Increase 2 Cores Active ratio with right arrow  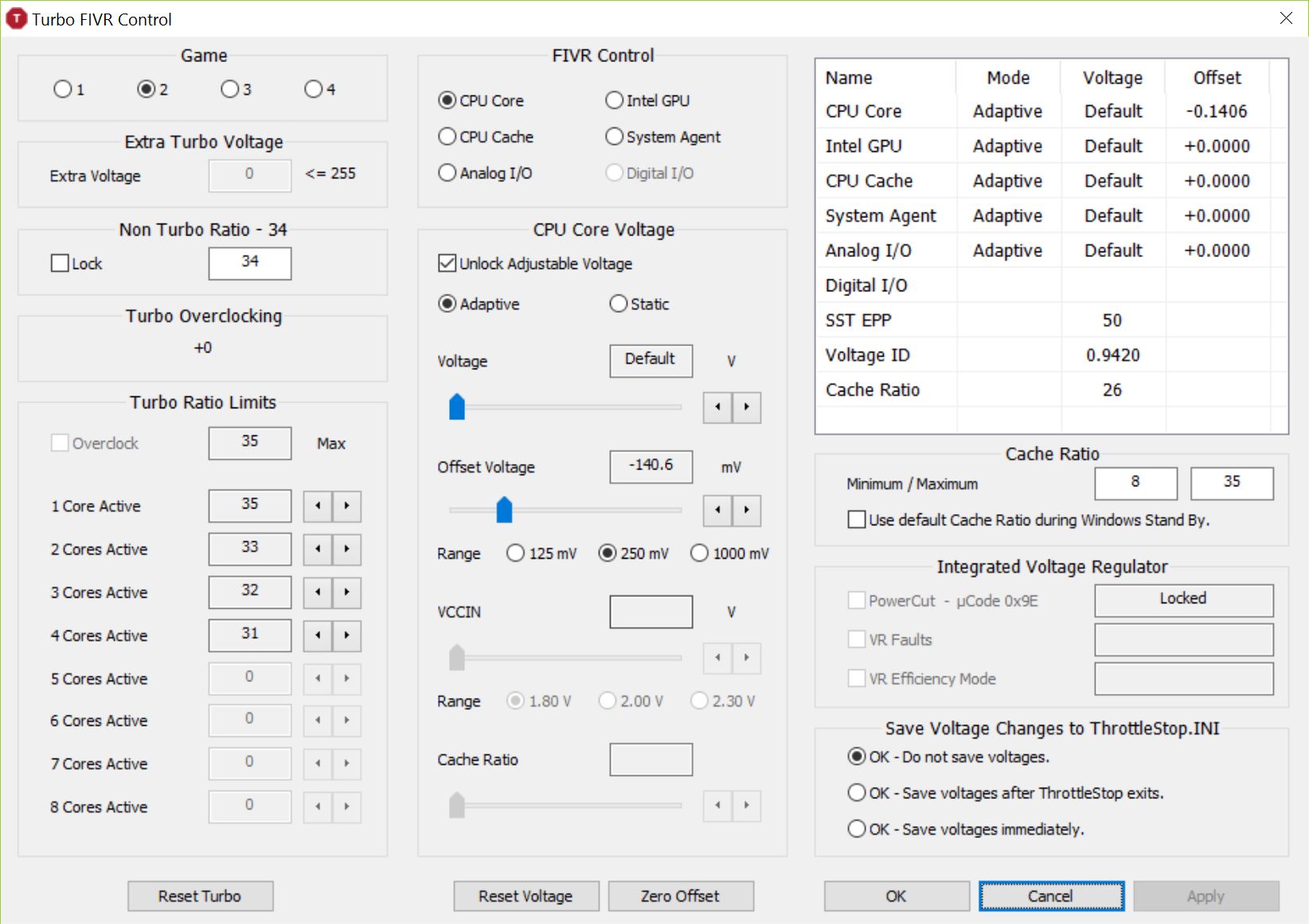[x=346, y=549]
